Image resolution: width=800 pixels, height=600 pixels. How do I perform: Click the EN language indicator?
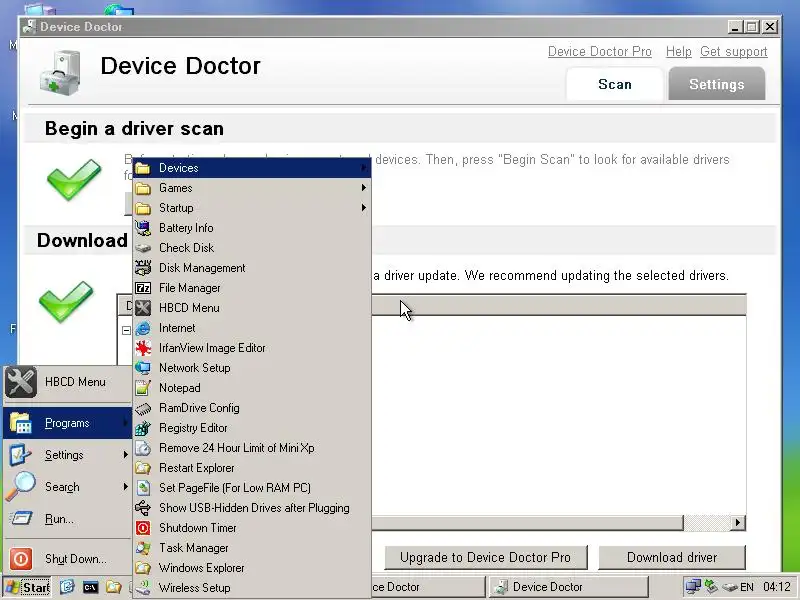point(746,587)
